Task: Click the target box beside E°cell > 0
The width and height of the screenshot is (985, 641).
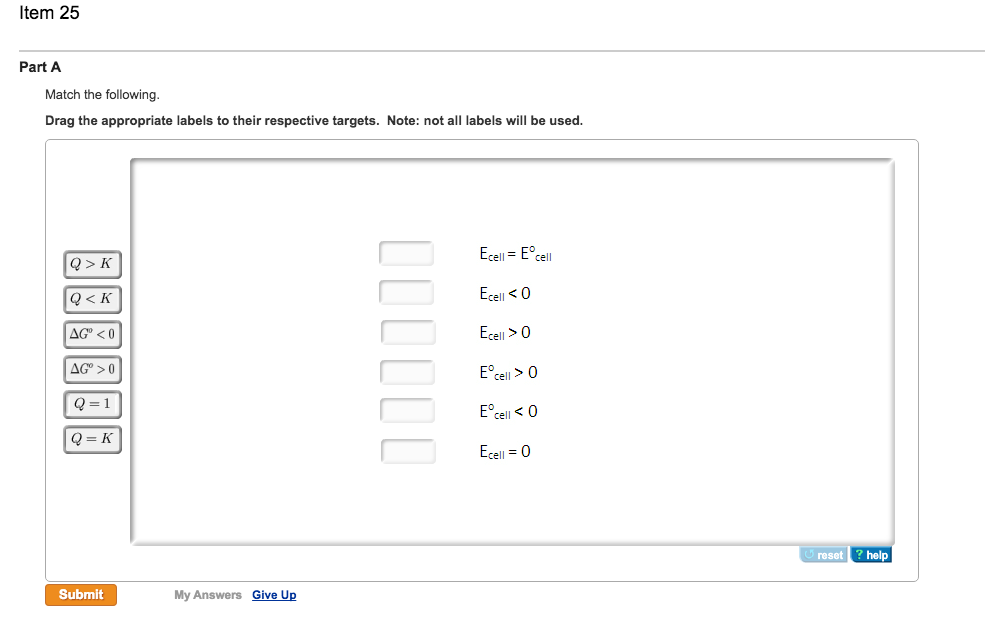Action: [x=406, y=371]
